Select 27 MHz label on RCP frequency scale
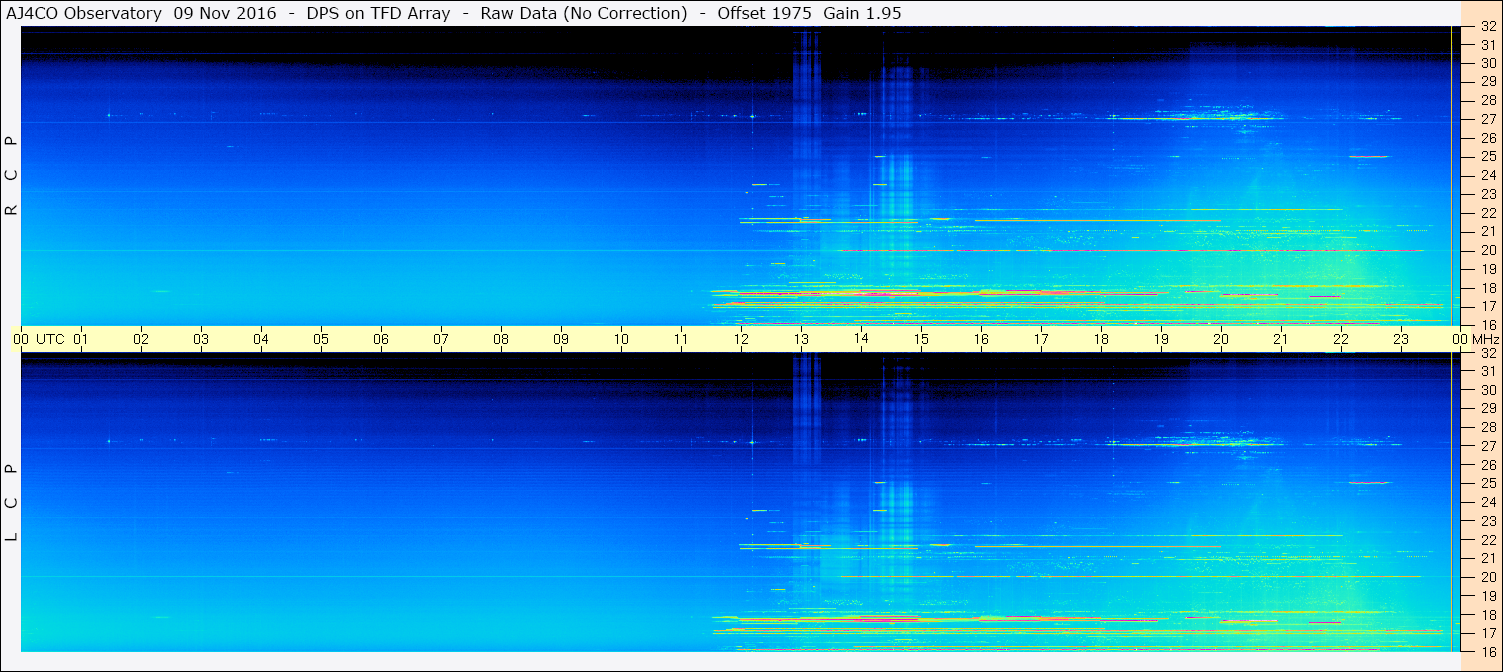This screenshot has width=1503, height=672. (x=1488, y=119)
